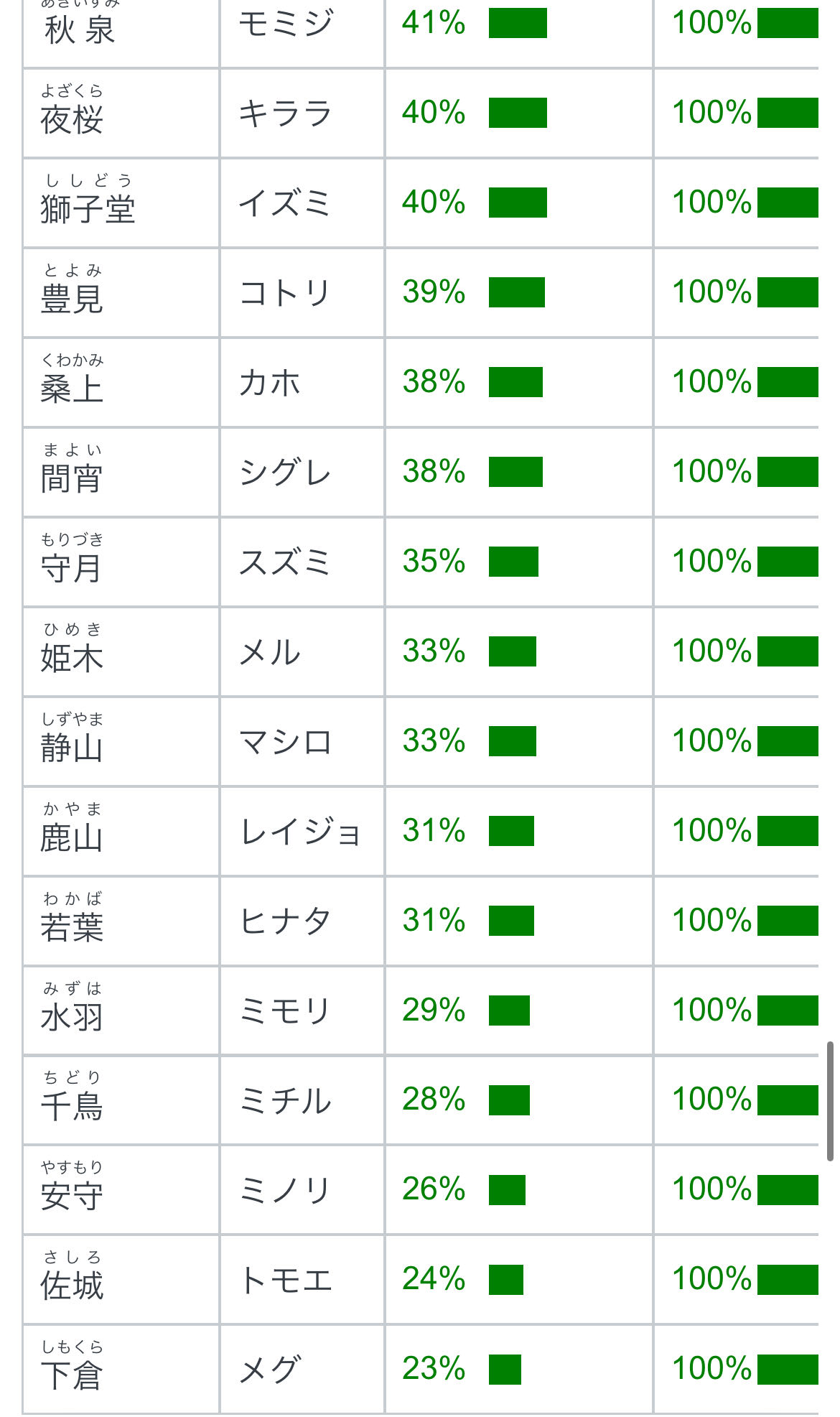Click the vertical scrollbar thumb on right edge
The image size is (840, 1417).
830,1100
